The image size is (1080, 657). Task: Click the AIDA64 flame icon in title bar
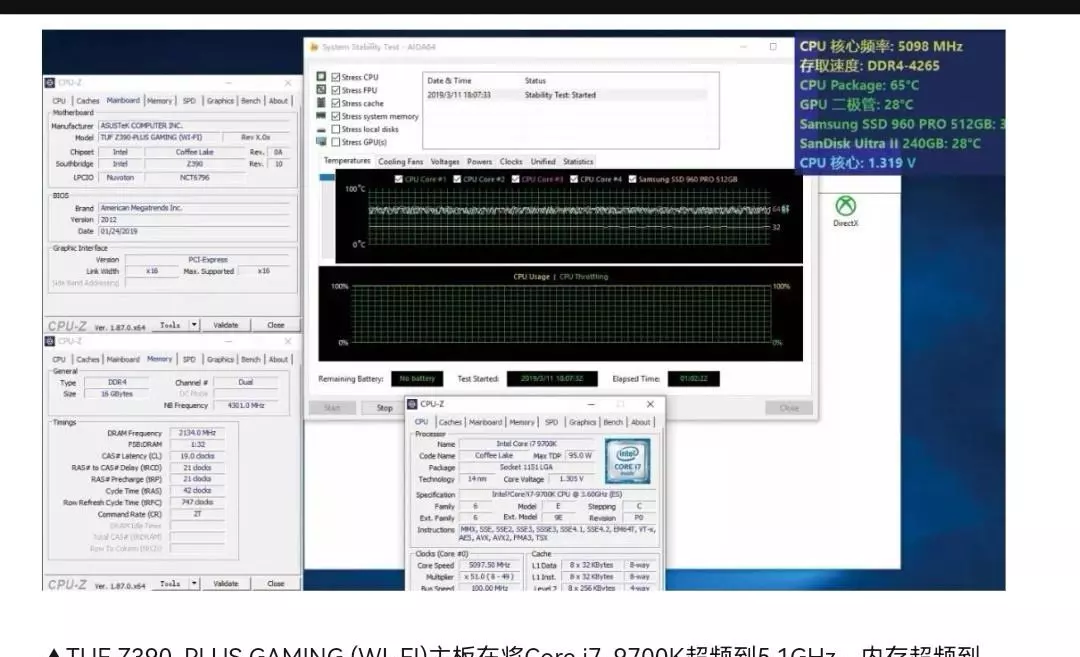(314, 47)
